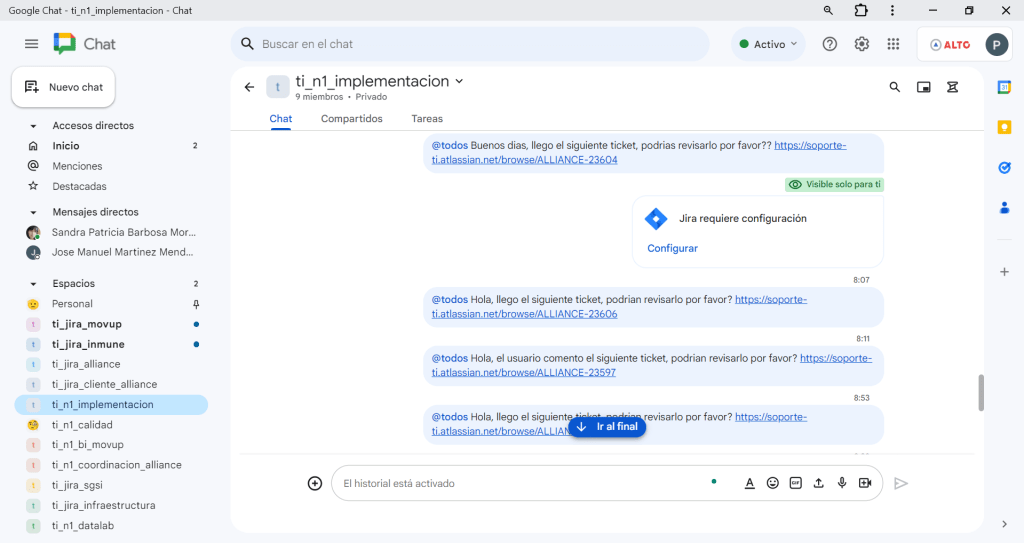Screen dimensions: 1024x543
Task: Toggle the main menu hamburger button
Action: click(32, 44)
